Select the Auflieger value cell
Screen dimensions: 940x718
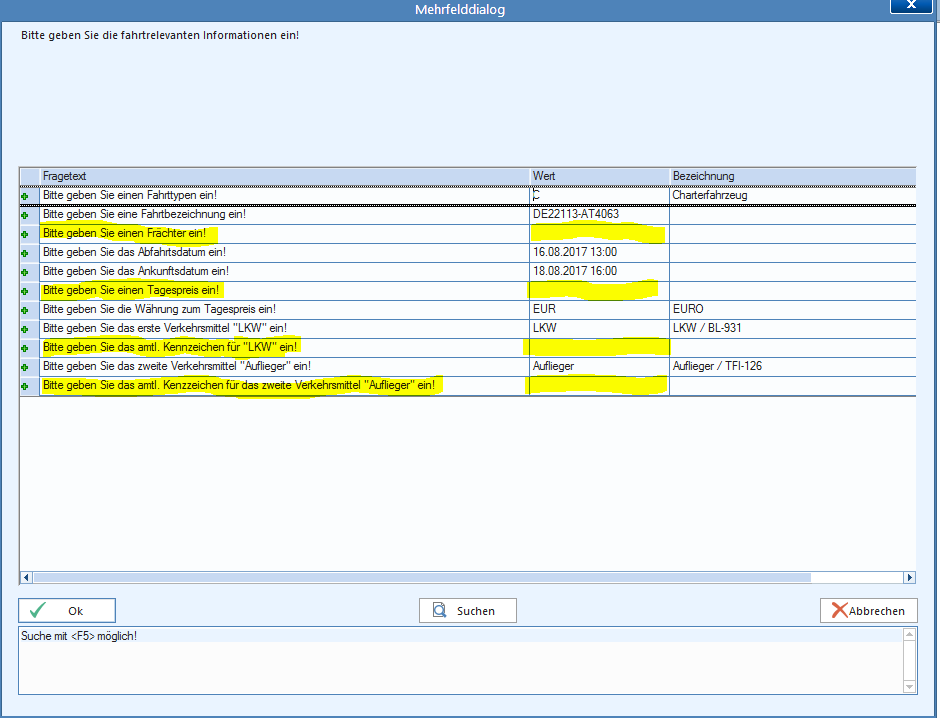tap(599, 366)
